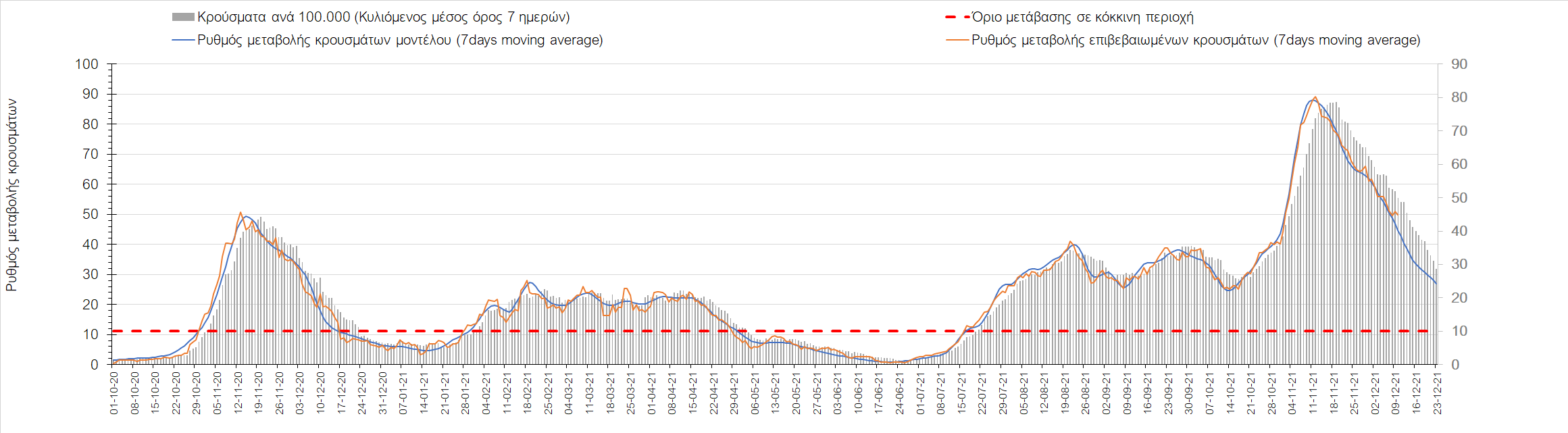Click the 18-02-21 date label
The width and height of the screenshot is (1568, 433).
coord(528,393)
